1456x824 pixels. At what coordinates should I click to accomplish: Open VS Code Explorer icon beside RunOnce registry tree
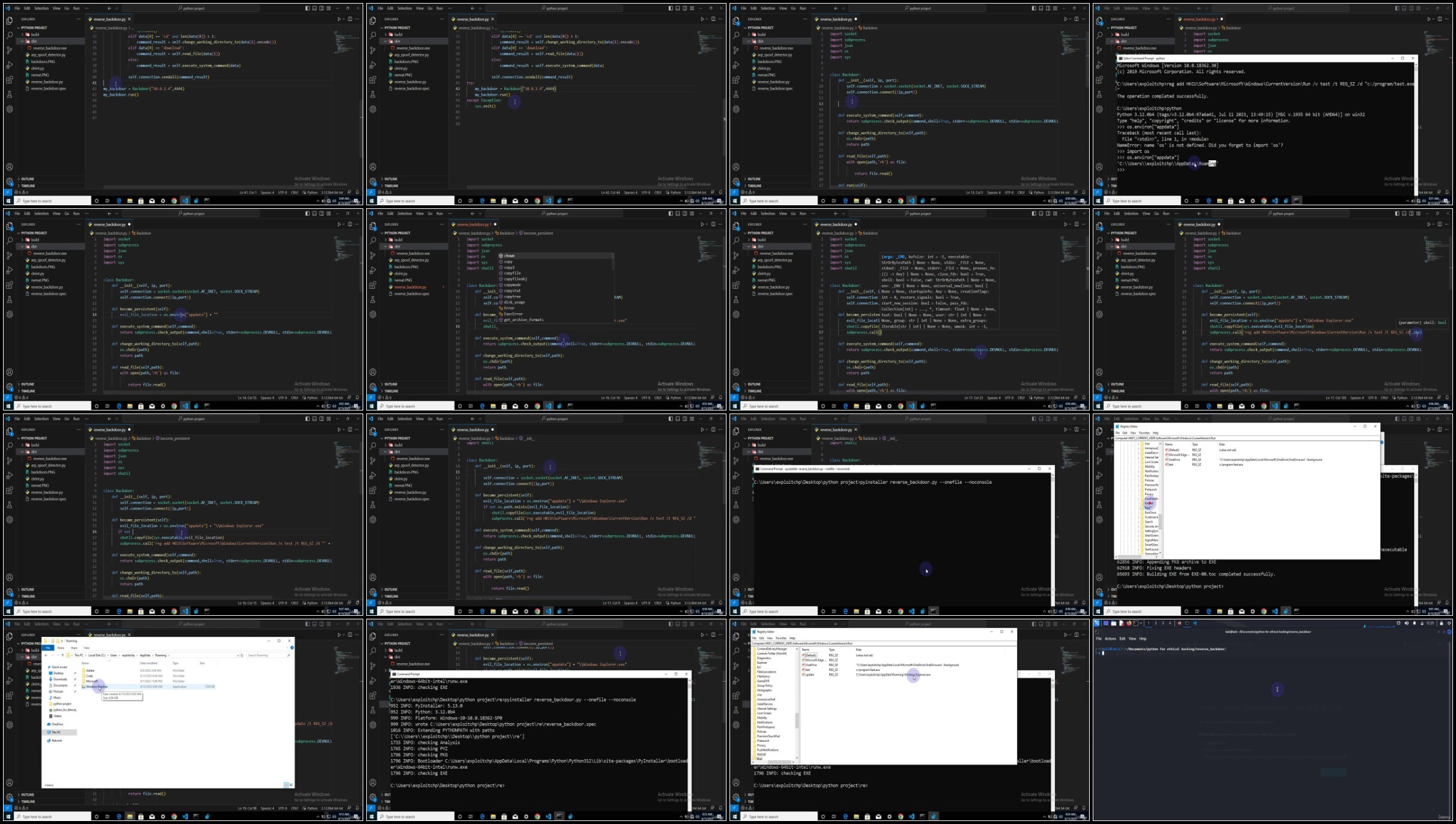point(1099,431)
